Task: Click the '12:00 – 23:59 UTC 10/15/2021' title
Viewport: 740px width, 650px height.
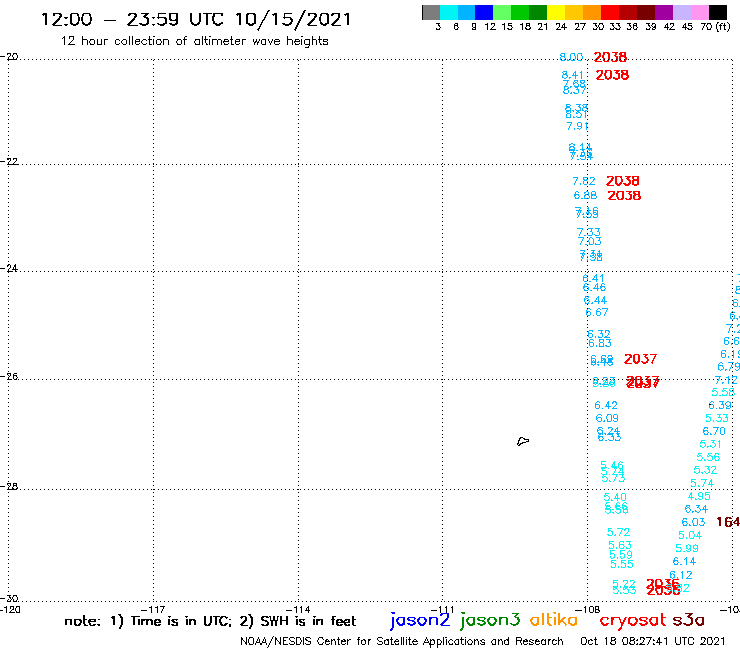Action: 196,20
